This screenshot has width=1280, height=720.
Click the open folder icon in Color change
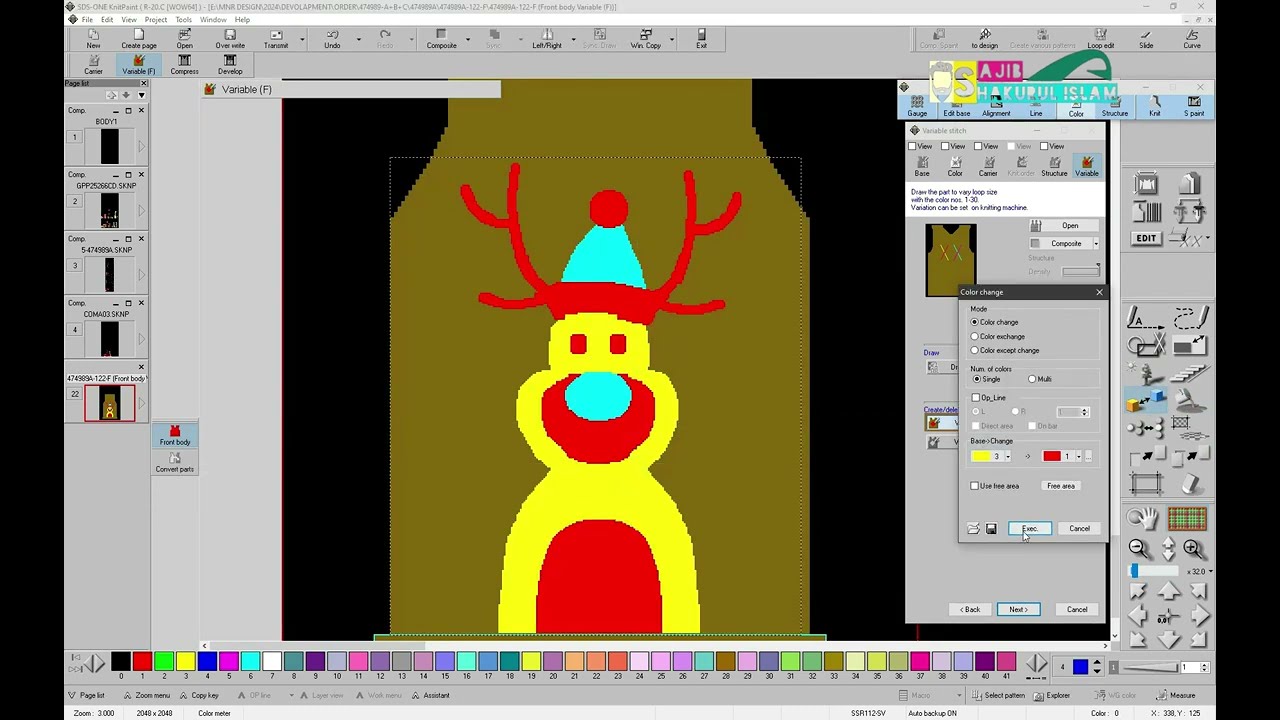(973, 529)
